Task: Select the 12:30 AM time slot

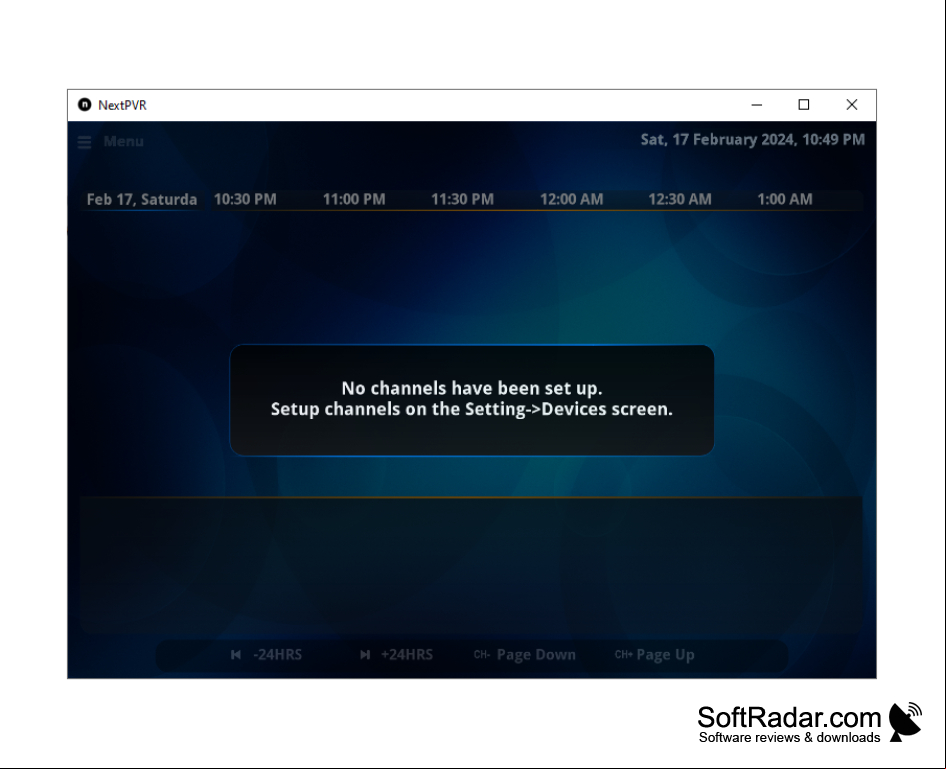Action: pos(680,199)
